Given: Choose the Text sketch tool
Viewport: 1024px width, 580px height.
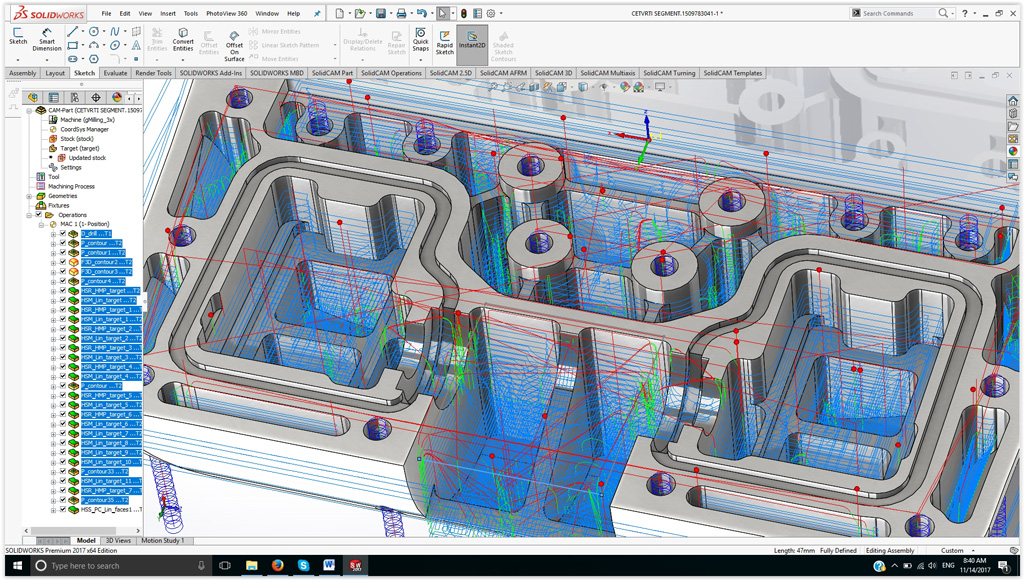Looking at the screenshot, I should pos(136,45).
